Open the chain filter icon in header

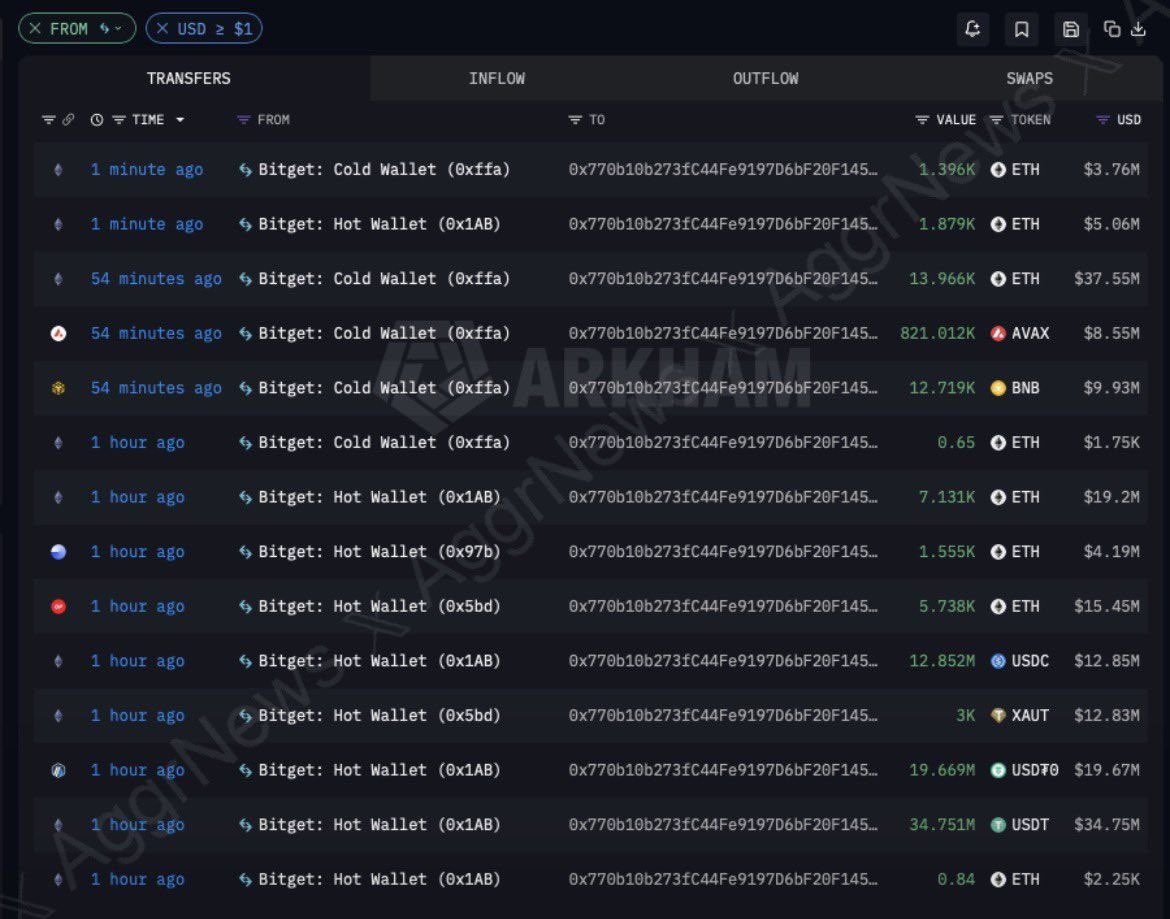click(x=49, y=120)
